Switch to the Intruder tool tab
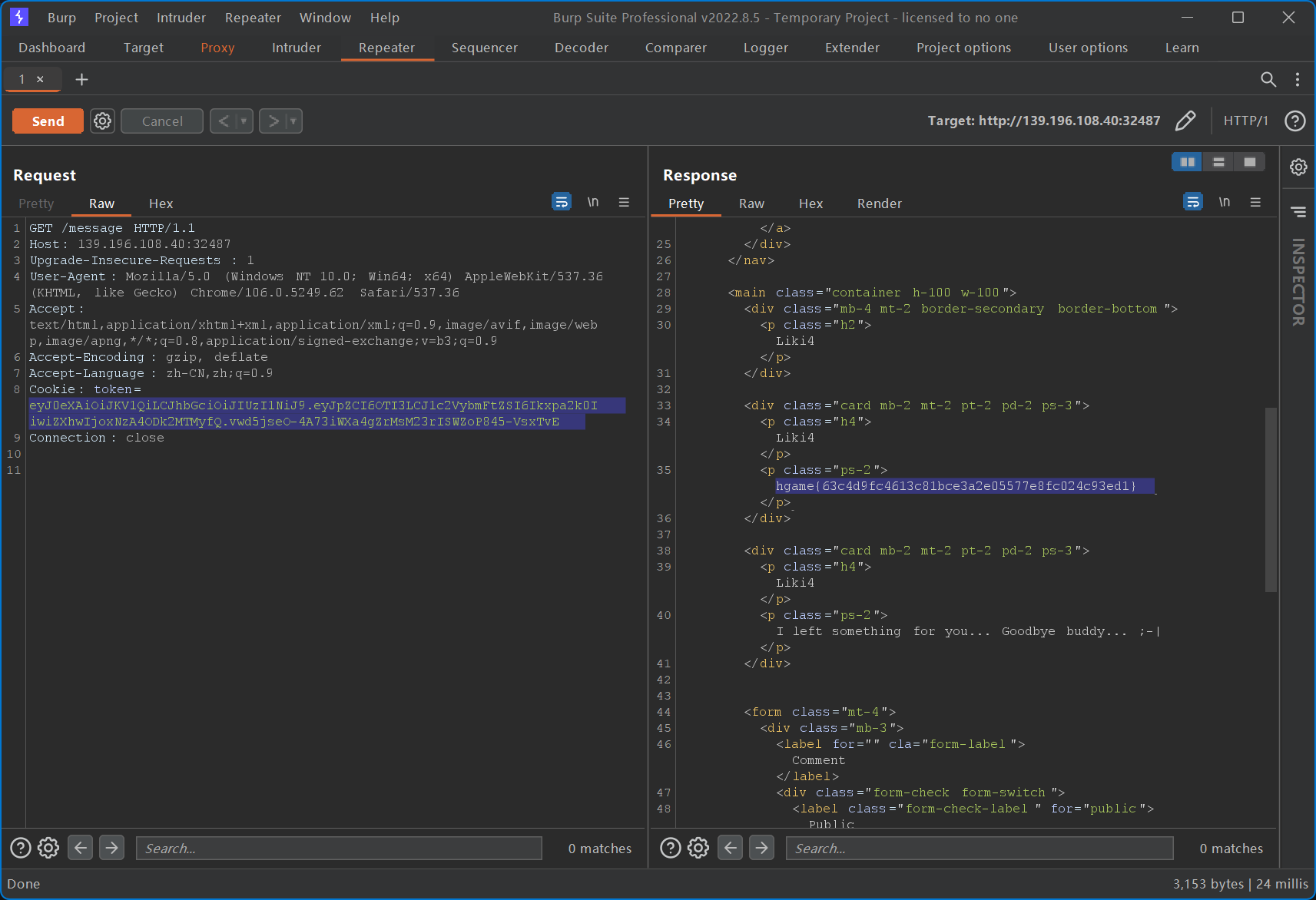Screen dimensions: 1316x900 point(296,48)
